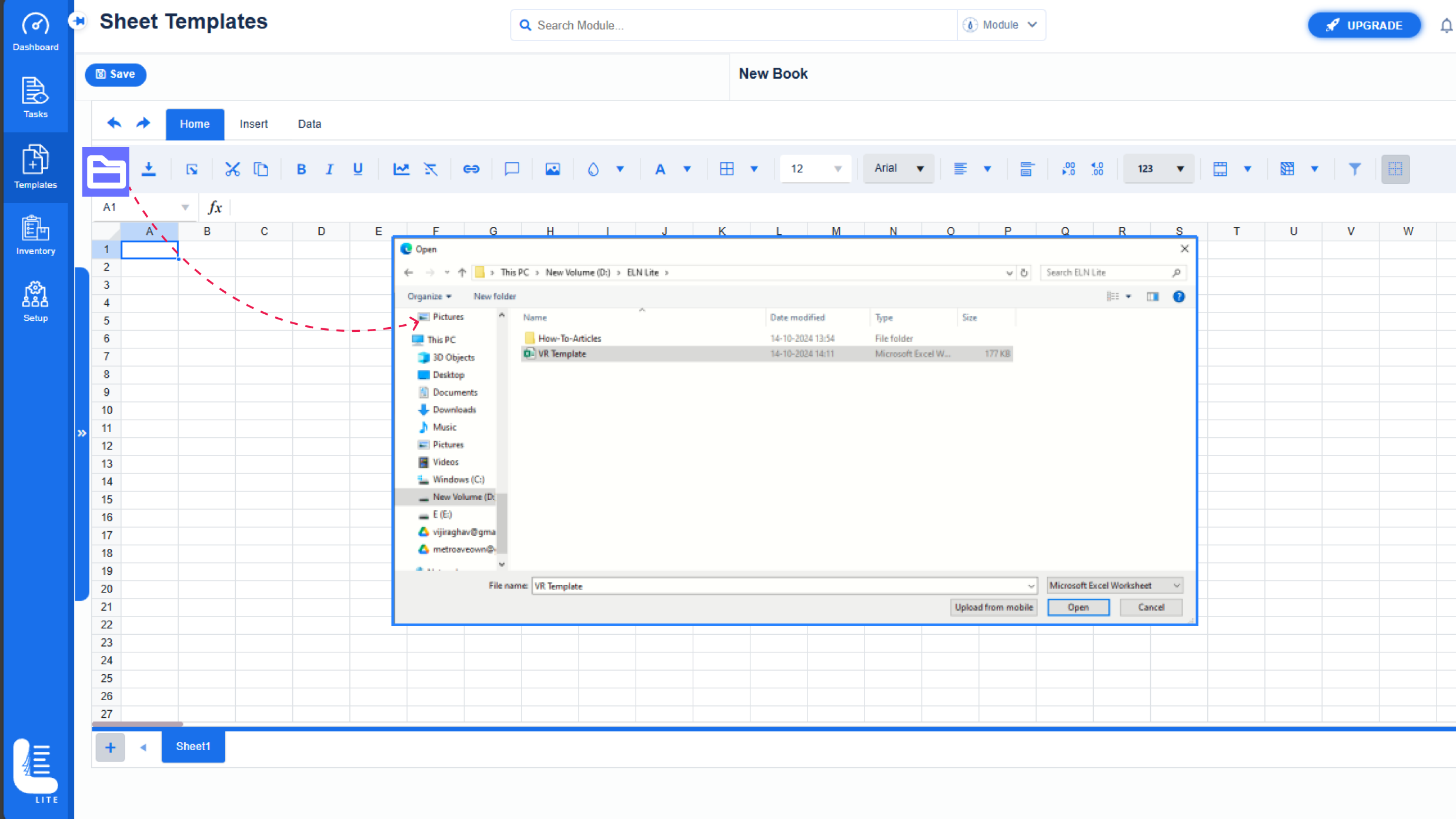The width and height of the screenshot is (1456, 819).
Task: Click the filter funnel icon
Action: coord(1355,169)
